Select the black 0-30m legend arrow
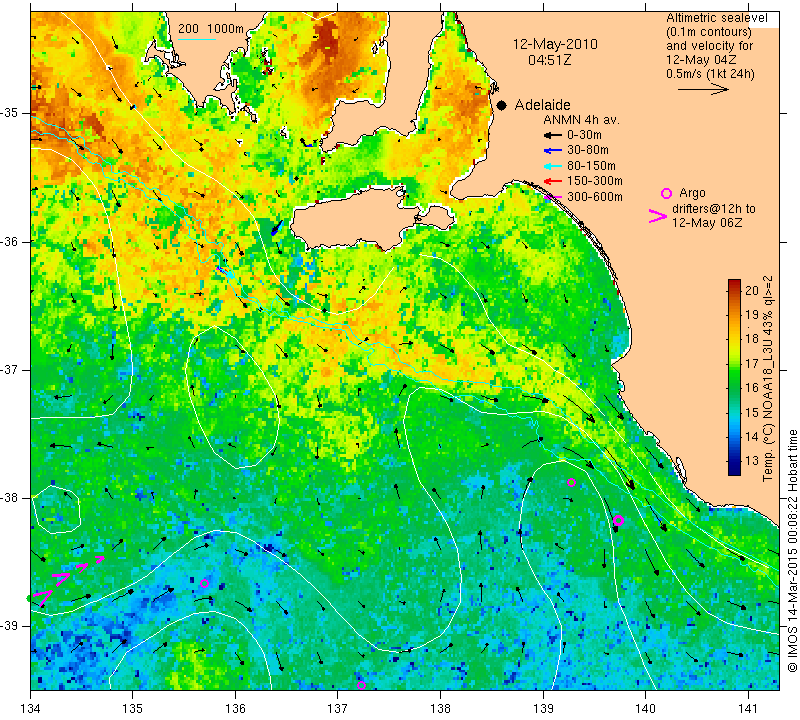The image size is (800, 720). 552,135
